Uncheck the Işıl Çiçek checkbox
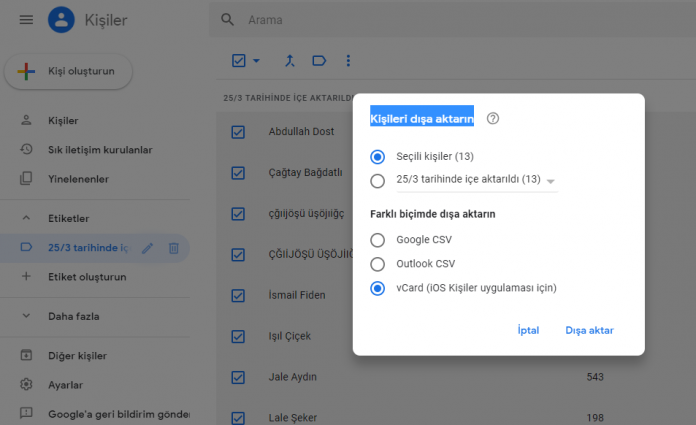This screenshot has width=696, height=425. (x=238, y=336)
